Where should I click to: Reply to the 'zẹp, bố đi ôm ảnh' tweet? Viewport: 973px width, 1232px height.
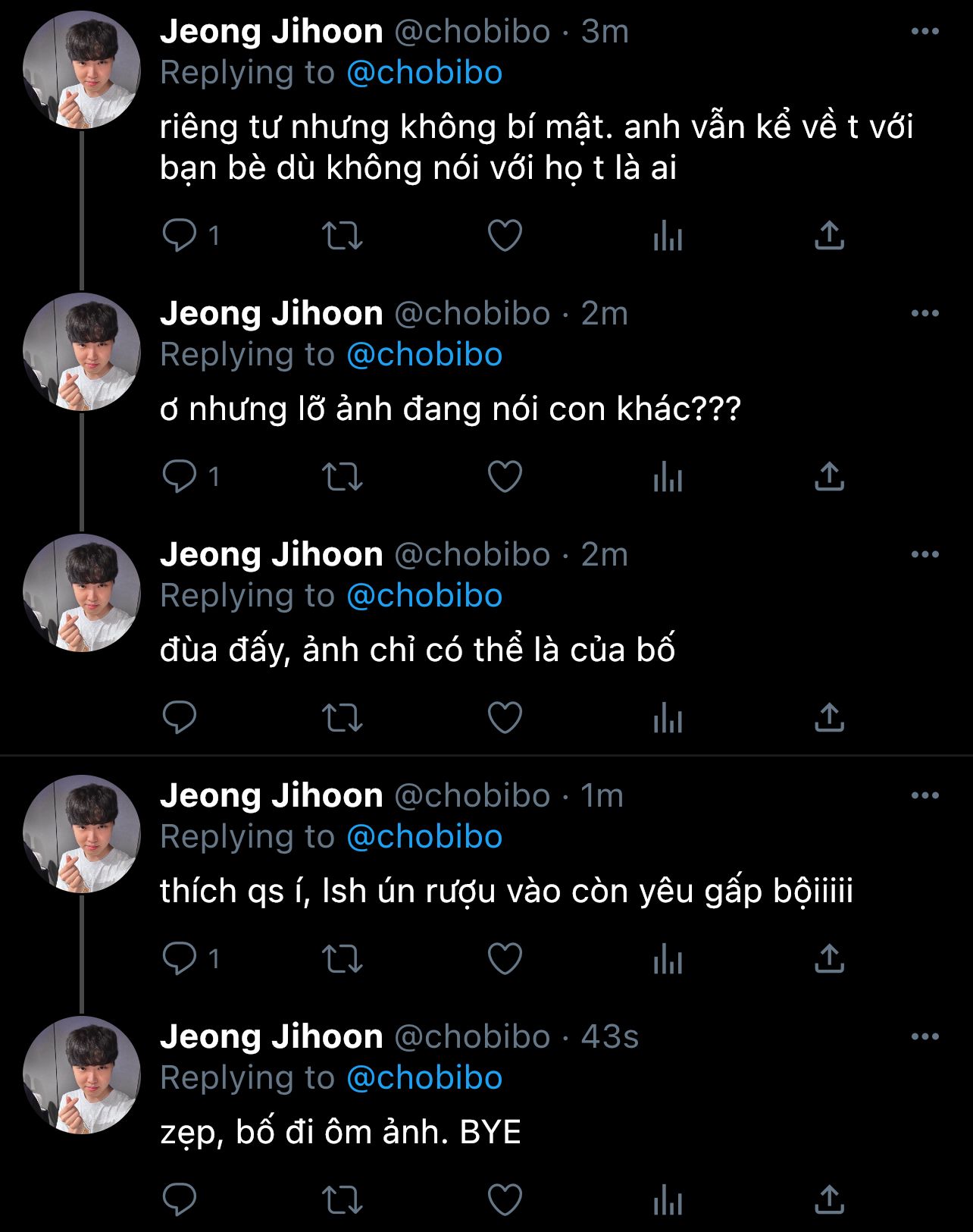180,1199
